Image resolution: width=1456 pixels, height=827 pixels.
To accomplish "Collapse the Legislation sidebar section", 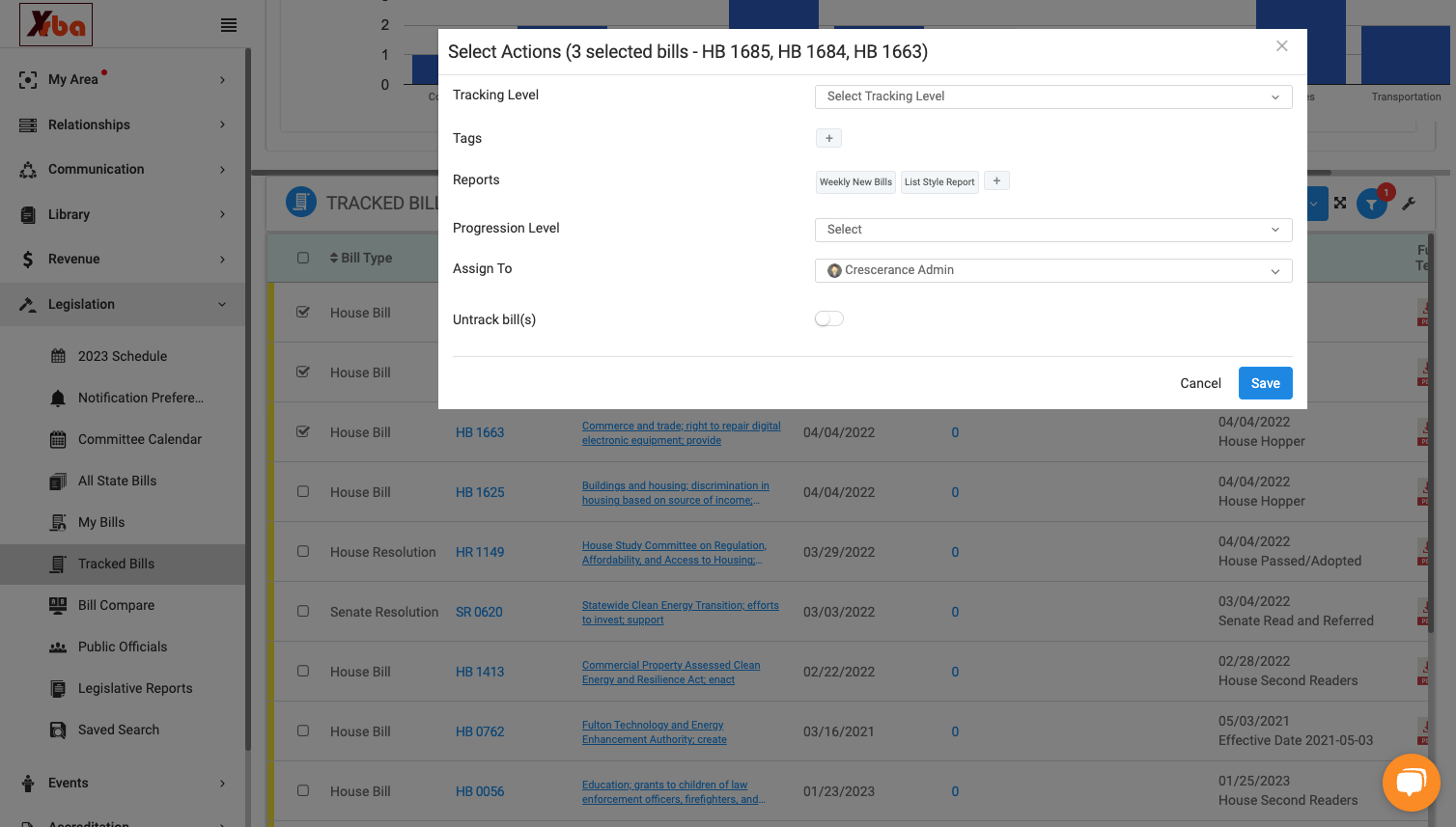I will tap(123, 304).
